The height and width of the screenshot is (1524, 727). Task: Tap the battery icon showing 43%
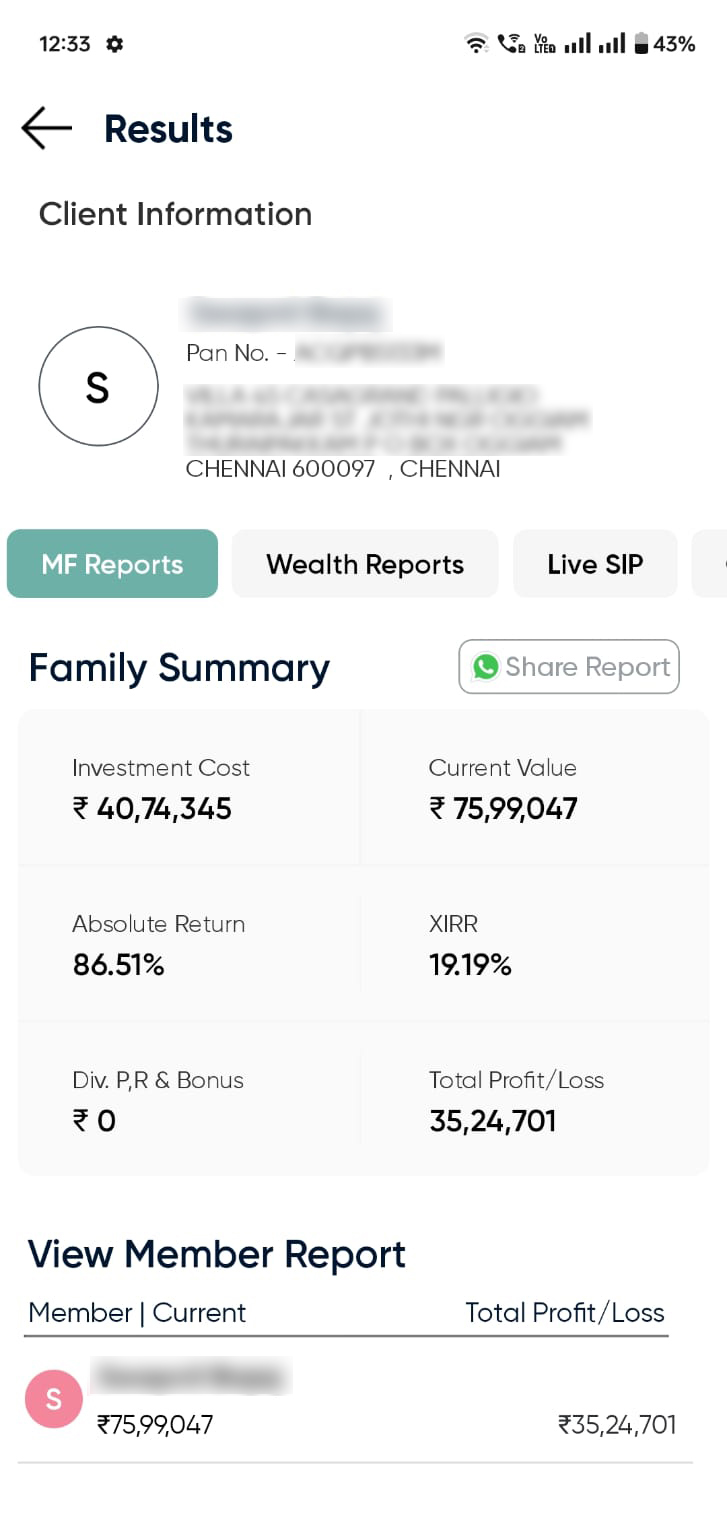point(641,44)
